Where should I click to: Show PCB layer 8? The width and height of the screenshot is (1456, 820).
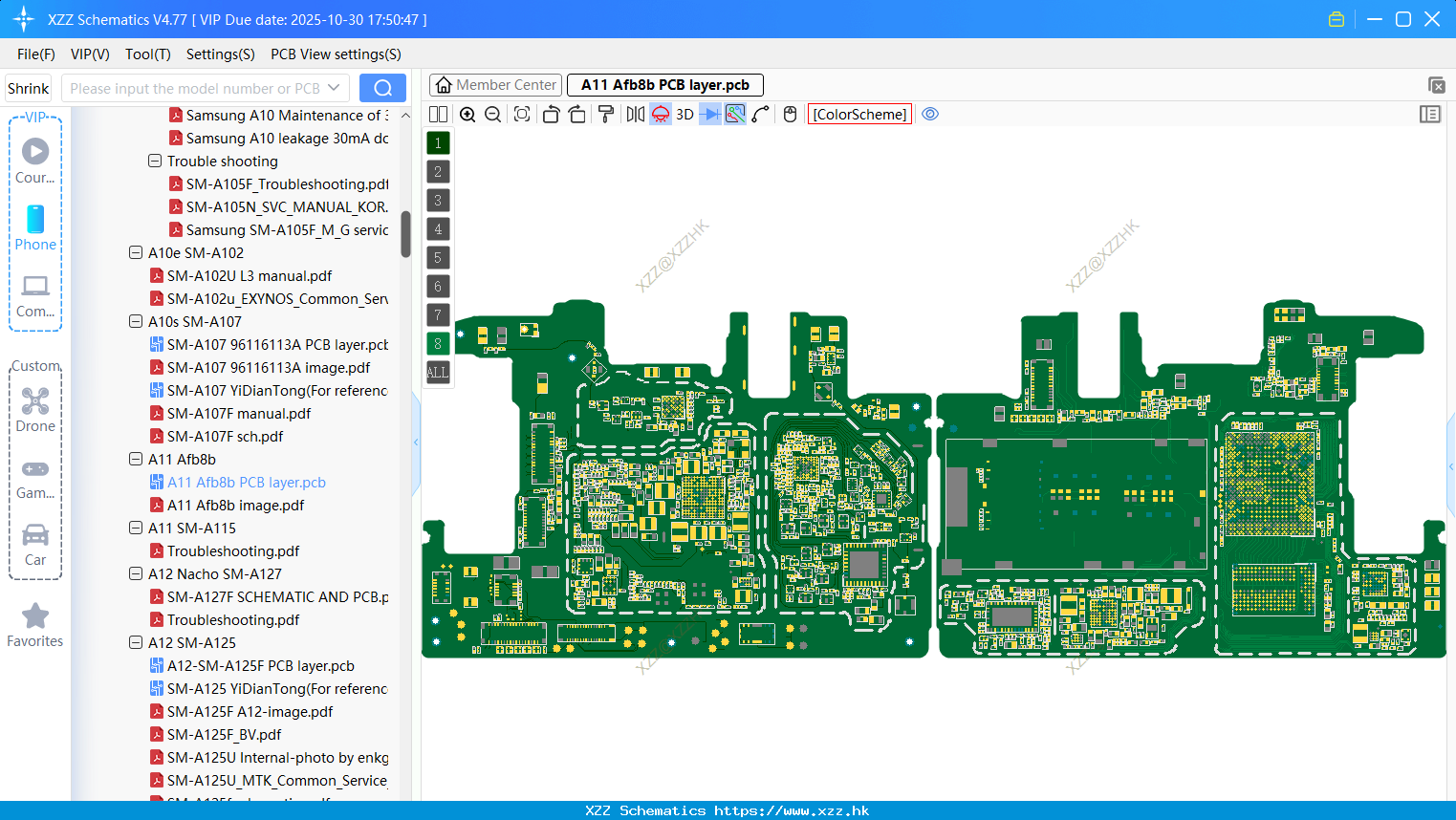click(x=438, y=343)
